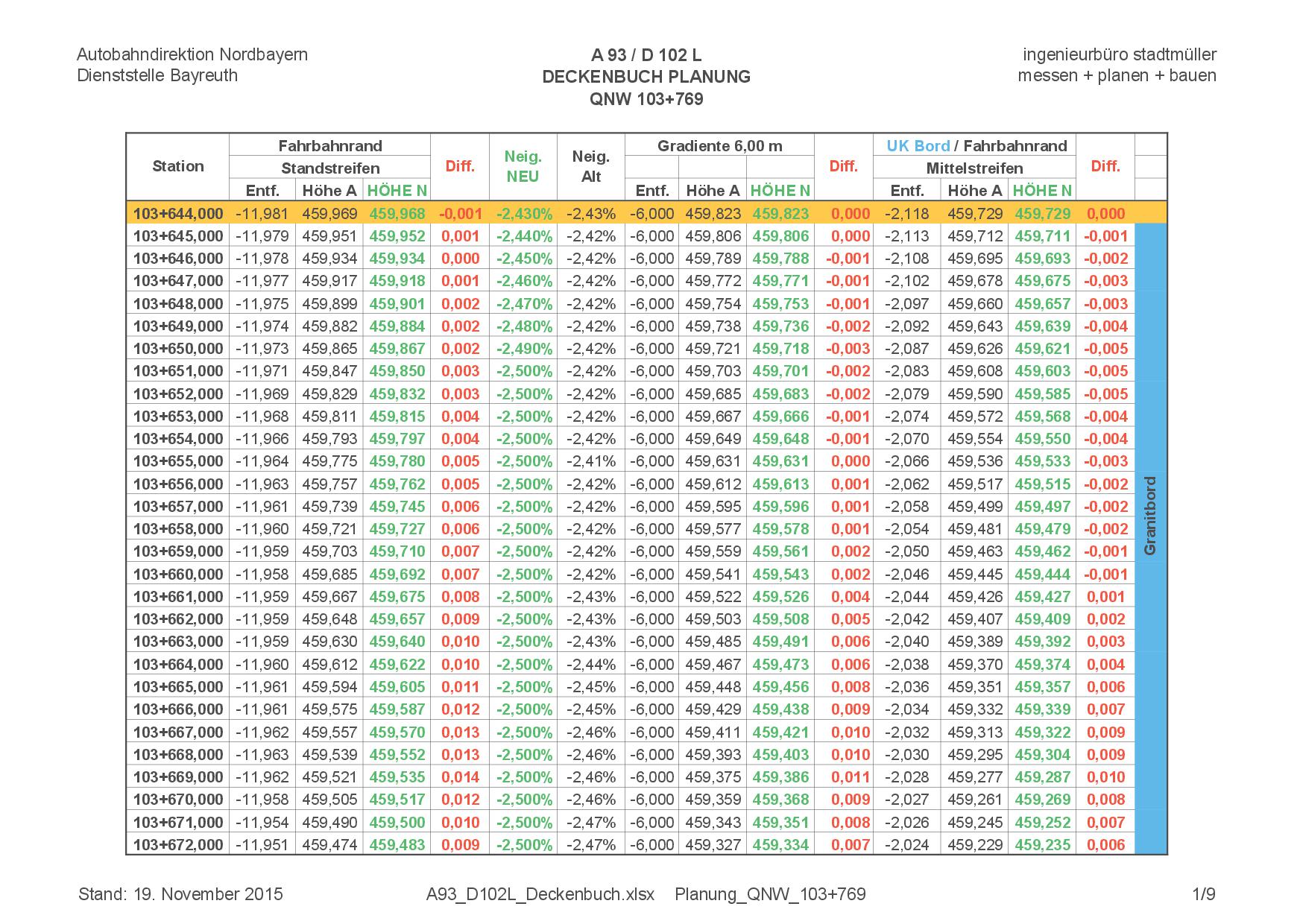The height and width of the screenshot is (924, 1300).
Task: Click the file name A93_D102L_Deckenbuch.xlsx footer text
Action: click(x=540, y=894)
